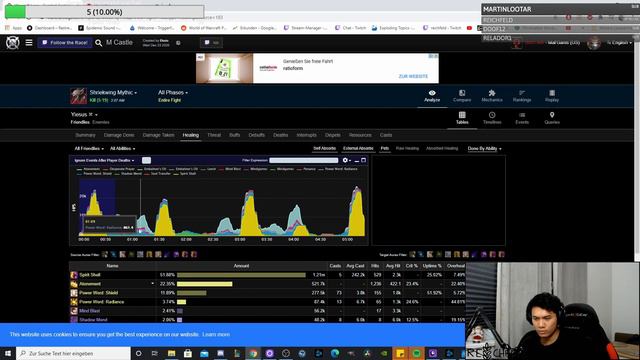The height and width of the screenshot is (360, 640).
Task: Toggle Pets option
Action: tap(384, 149)
